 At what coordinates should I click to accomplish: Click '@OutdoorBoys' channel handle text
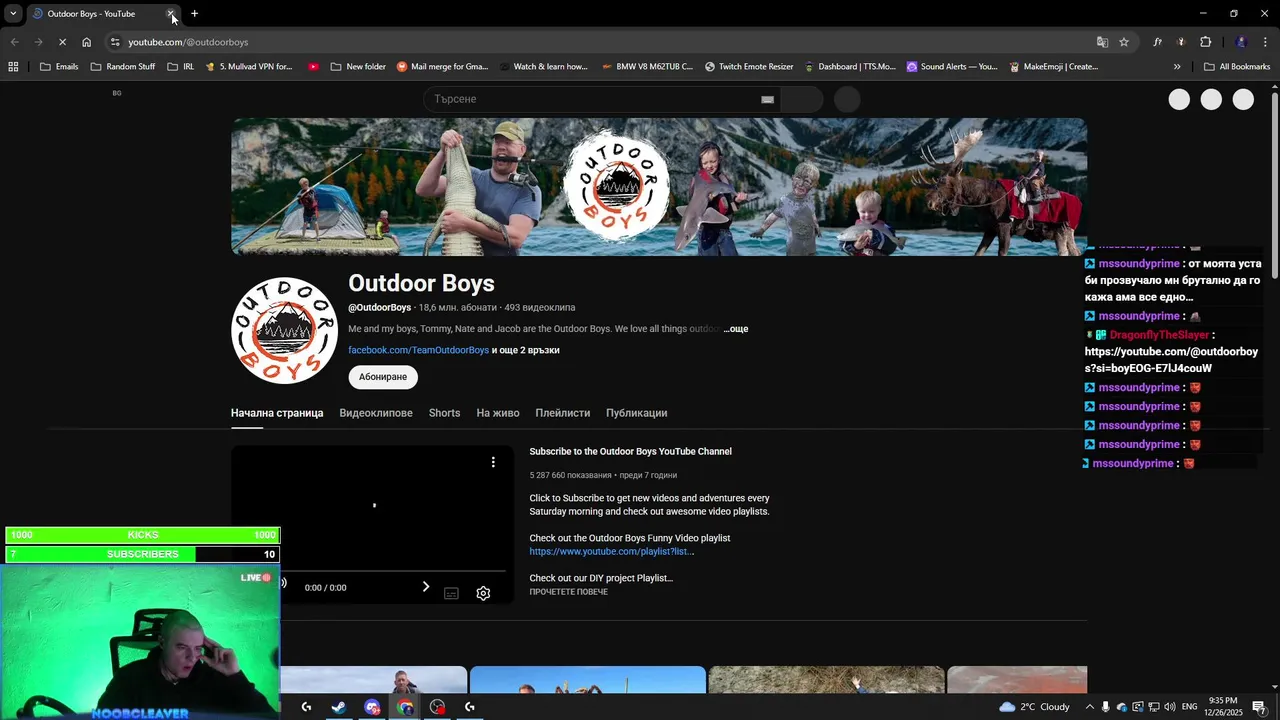pos(379,308)
